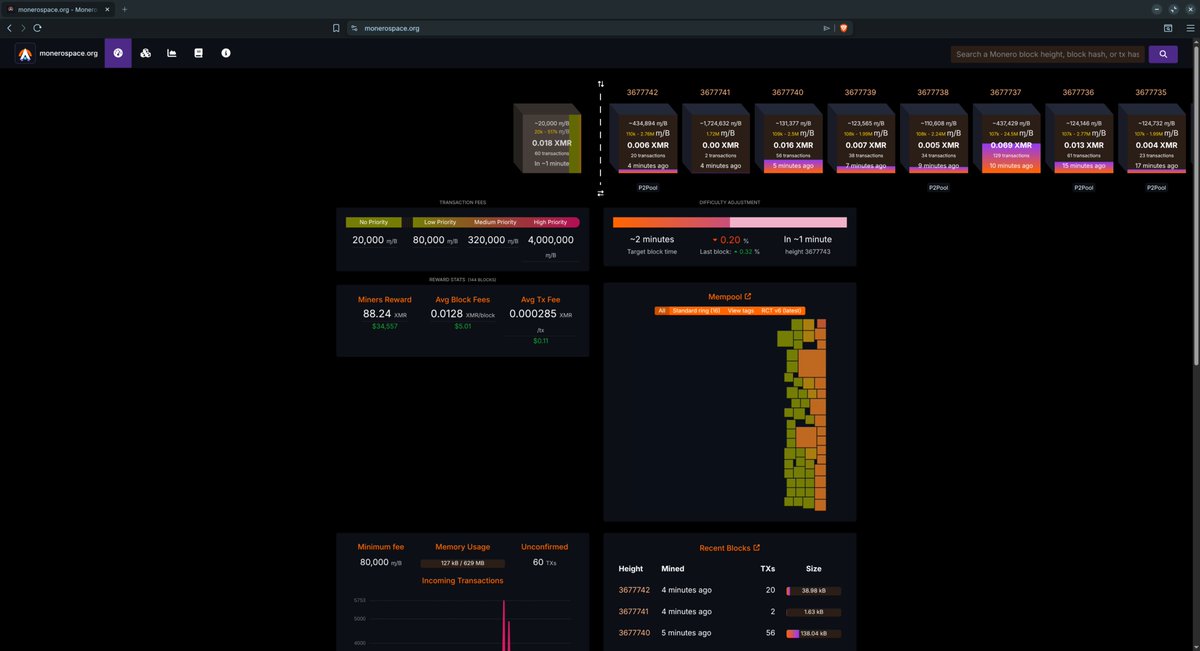Click the monerospace.org browser tab

60,9
